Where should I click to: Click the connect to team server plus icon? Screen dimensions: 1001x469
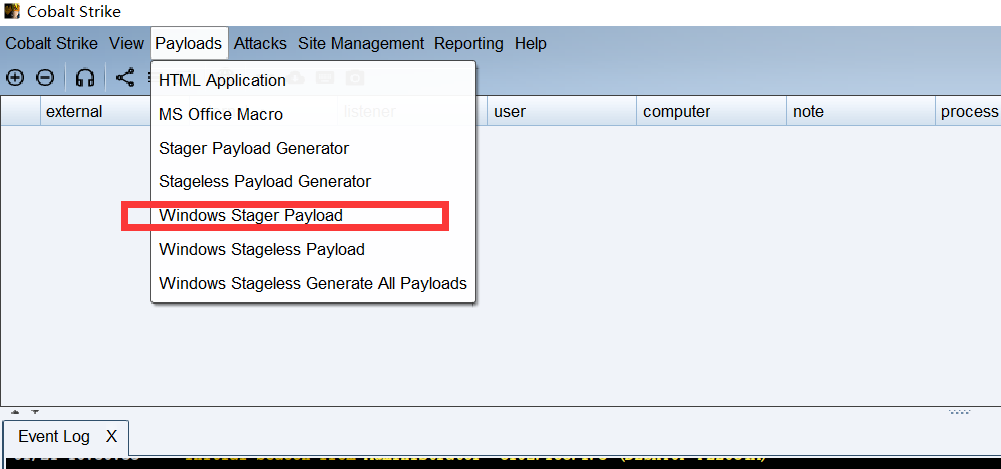[x=15, y=78]
